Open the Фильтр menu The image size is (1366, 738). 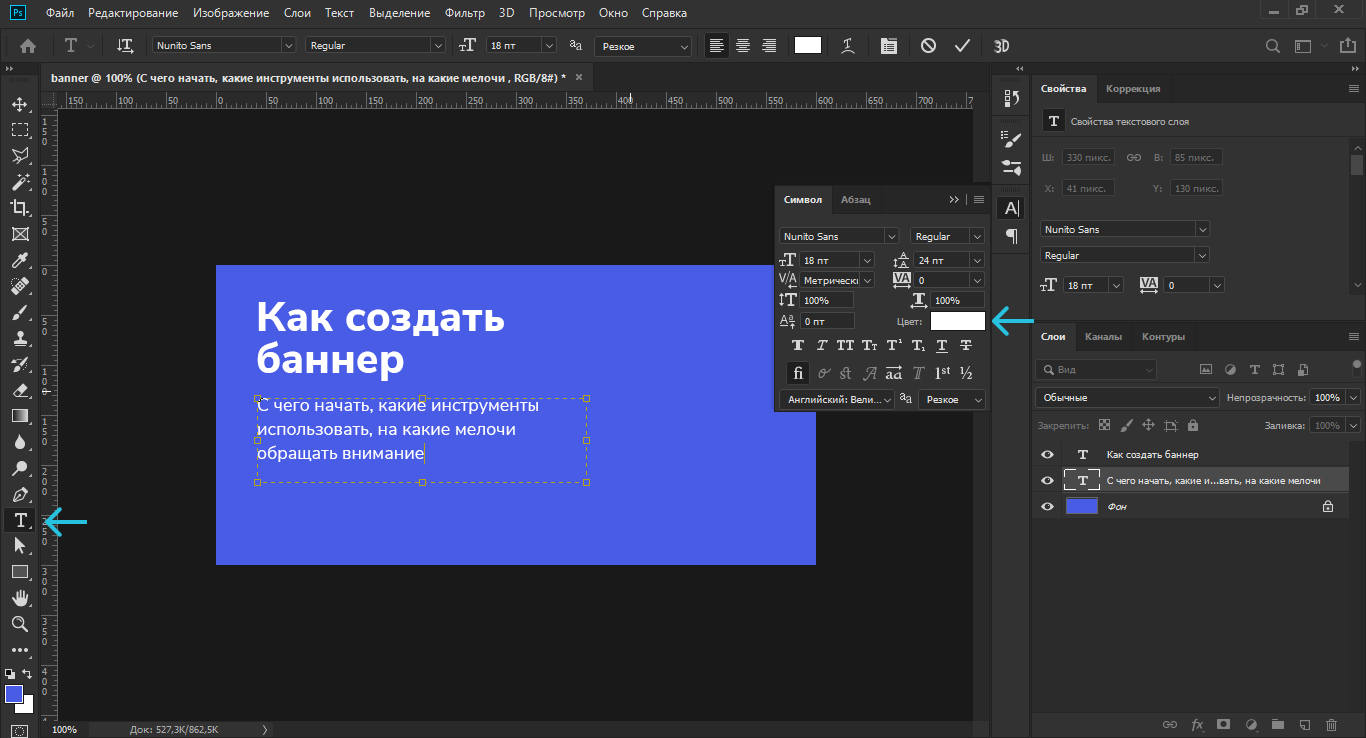pos(465,13)
